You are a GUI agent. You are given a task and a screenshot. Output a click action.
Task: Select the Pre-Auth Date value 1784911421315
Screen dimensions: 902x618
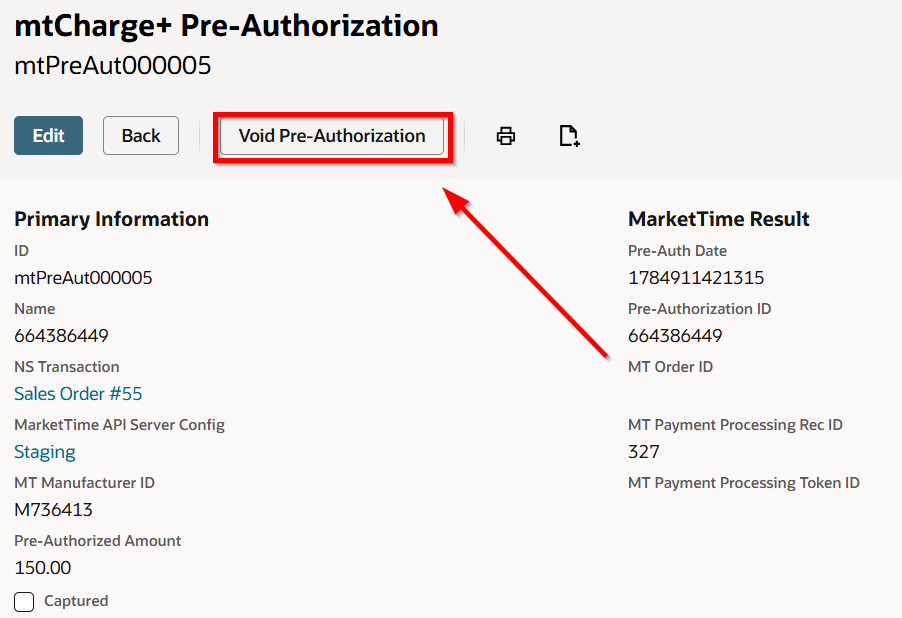pyautogui.click(x=696, y=278)
